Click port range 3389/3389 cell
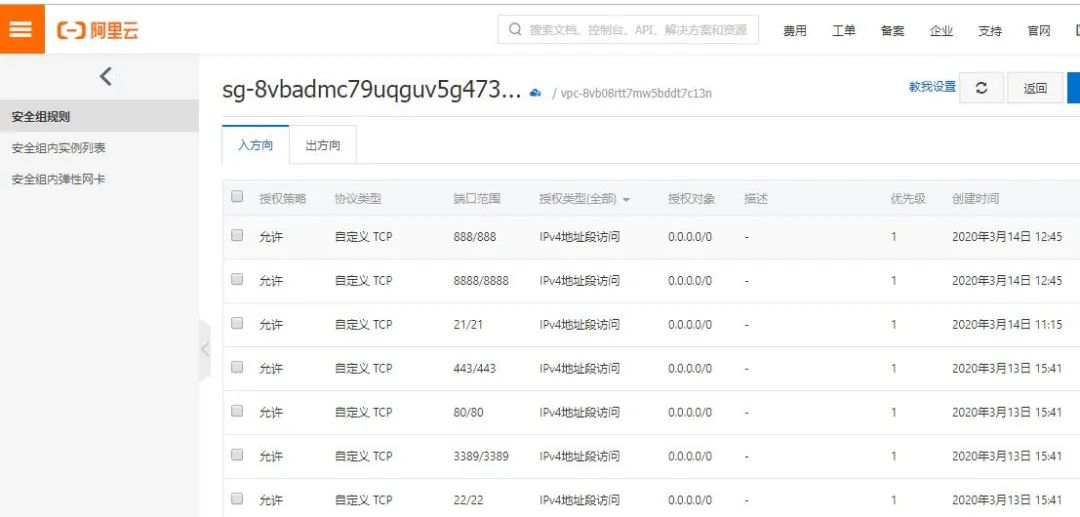Image resolution: width=1080 pixels, height=517 pixels. pos(481,456)
